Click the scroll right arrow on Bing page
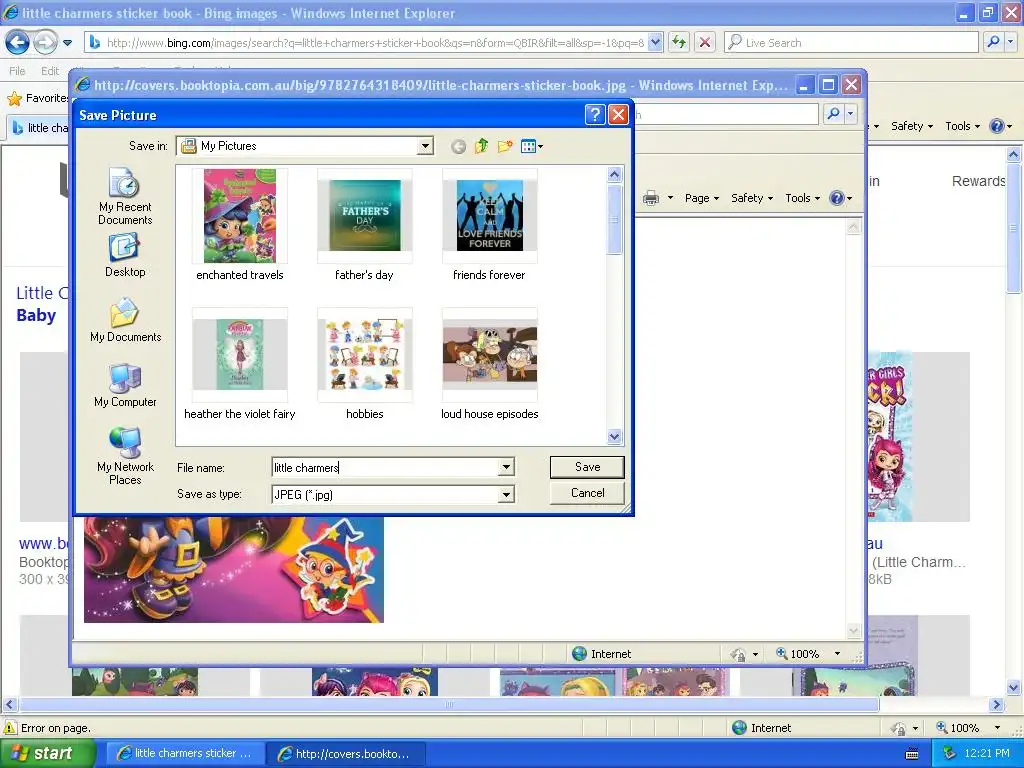The height and width of the screenshot is (768, 1024). pyautogui.click(x=997, y=705)
